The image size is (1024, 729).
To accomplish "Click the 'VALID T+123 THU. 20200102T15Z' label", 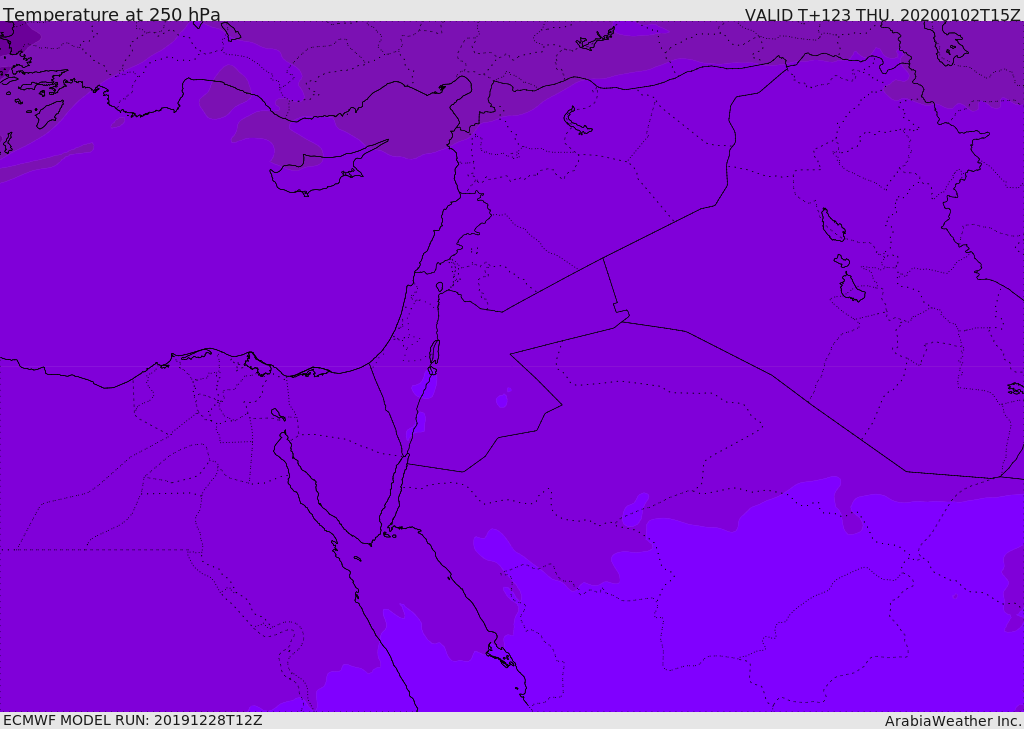I will (x=882, y=15).
